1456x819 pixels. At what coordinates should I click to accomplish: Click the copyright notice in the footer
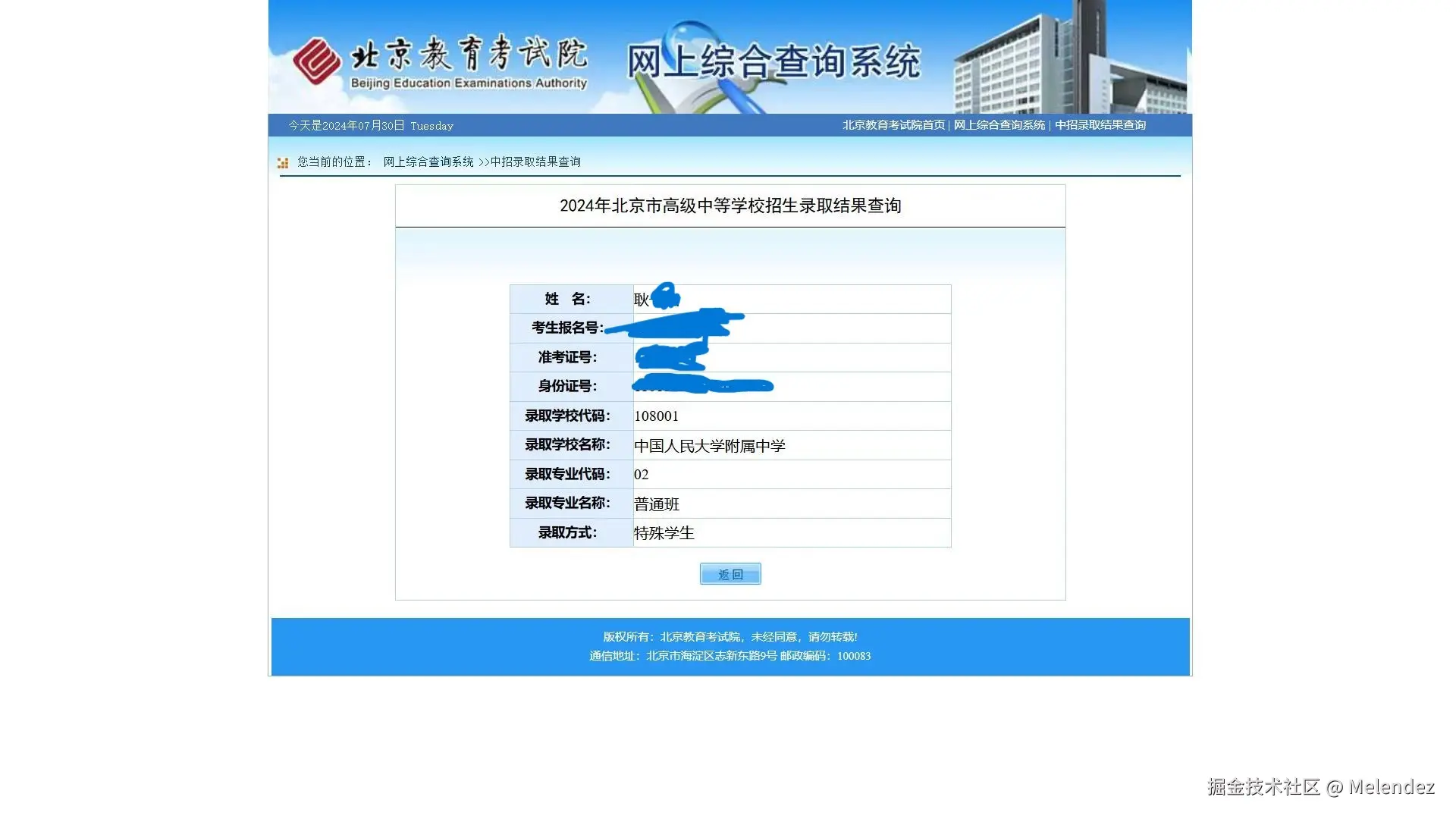point(730,637)
